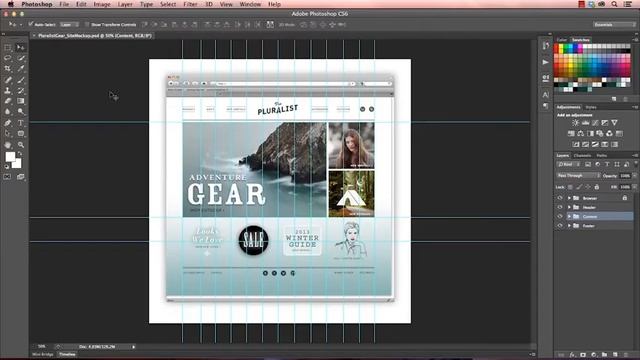Click the Auto-Align Layers icon in options bar

pyautogui.click(x=270, y=24)
